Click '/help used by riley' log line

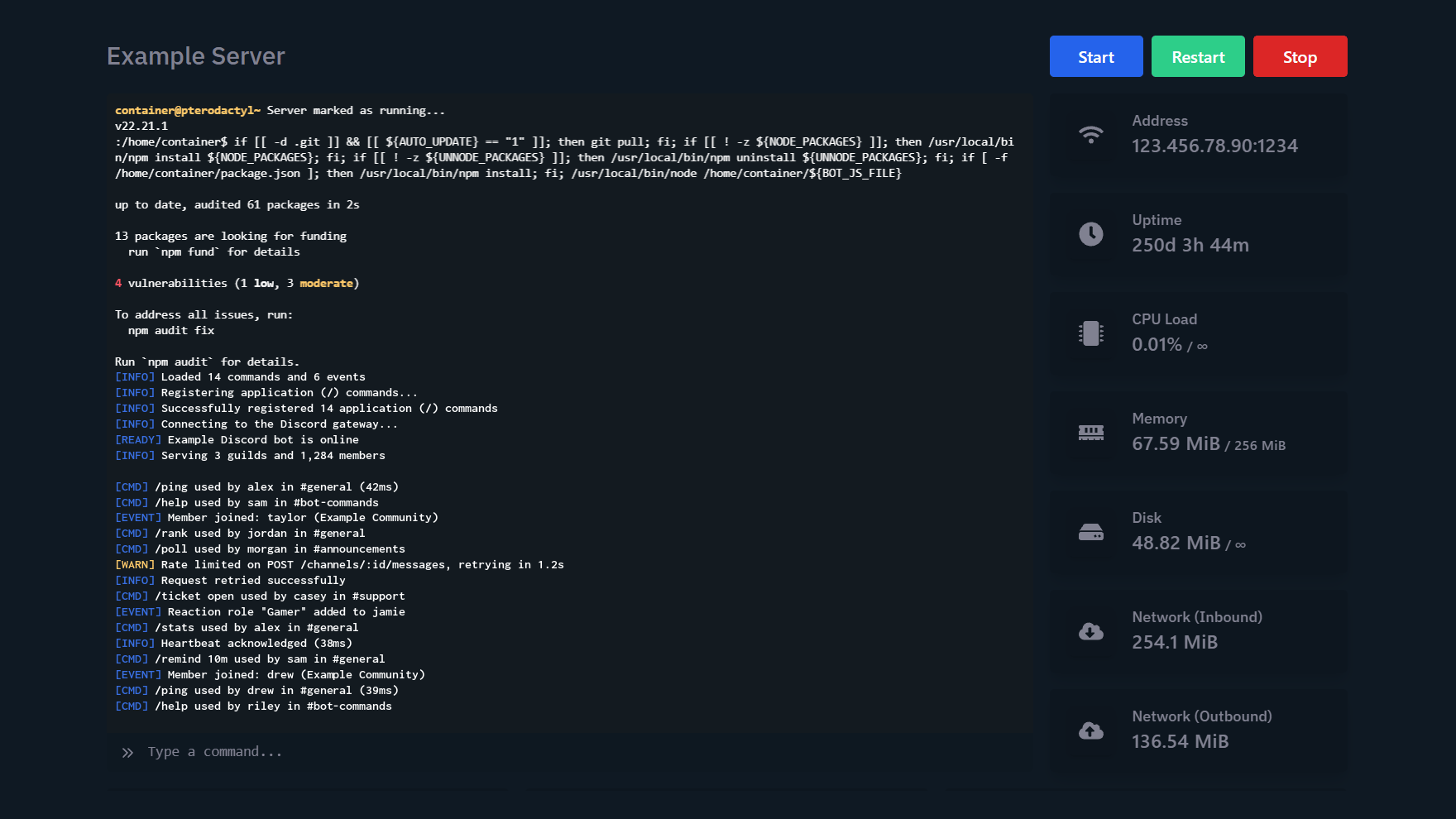click(253, 706)
